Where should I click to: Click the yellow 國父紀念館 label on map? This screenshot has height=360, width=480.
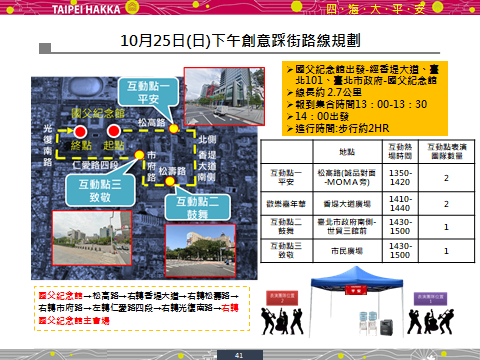[98, 114]
